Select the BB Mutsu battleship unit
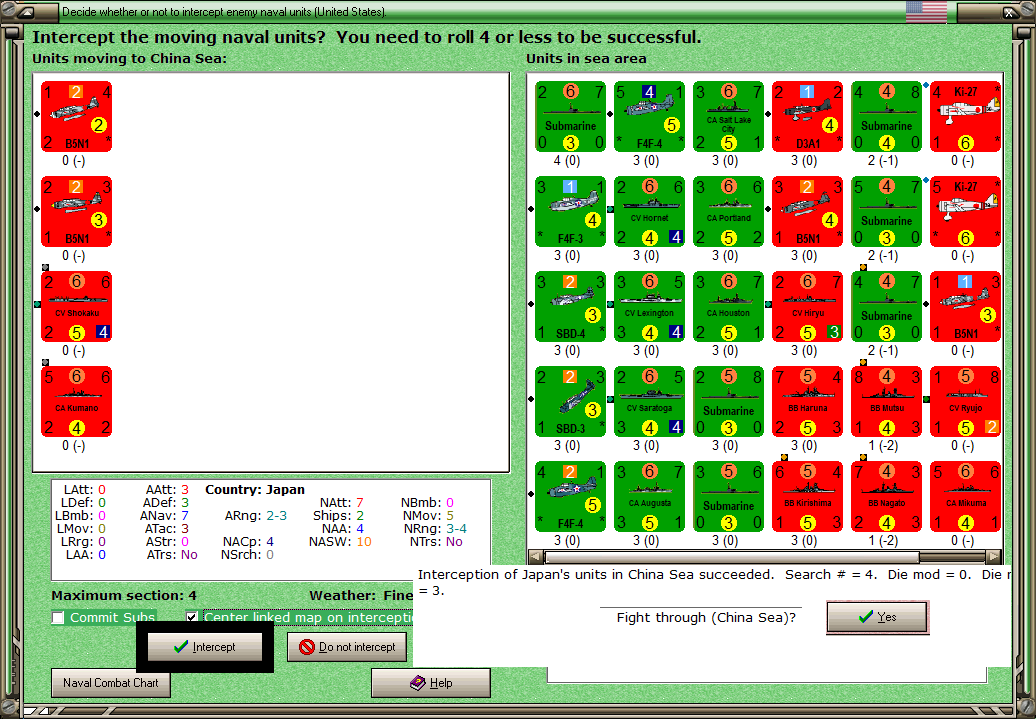Screen dimensions: 1036x719 click(887, 402)
